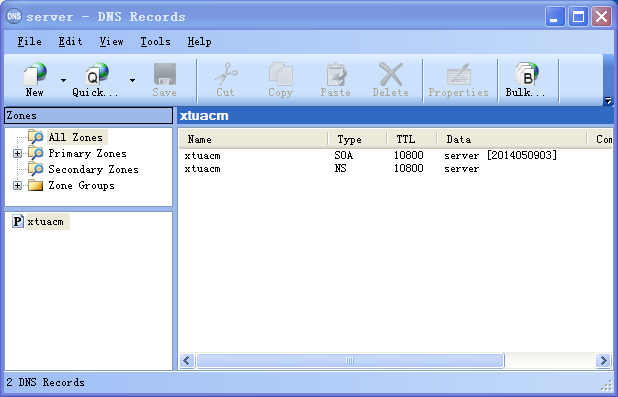Click the Copy toolbar icon
This screenshot has height=397, width=618.
click(281, 74)
